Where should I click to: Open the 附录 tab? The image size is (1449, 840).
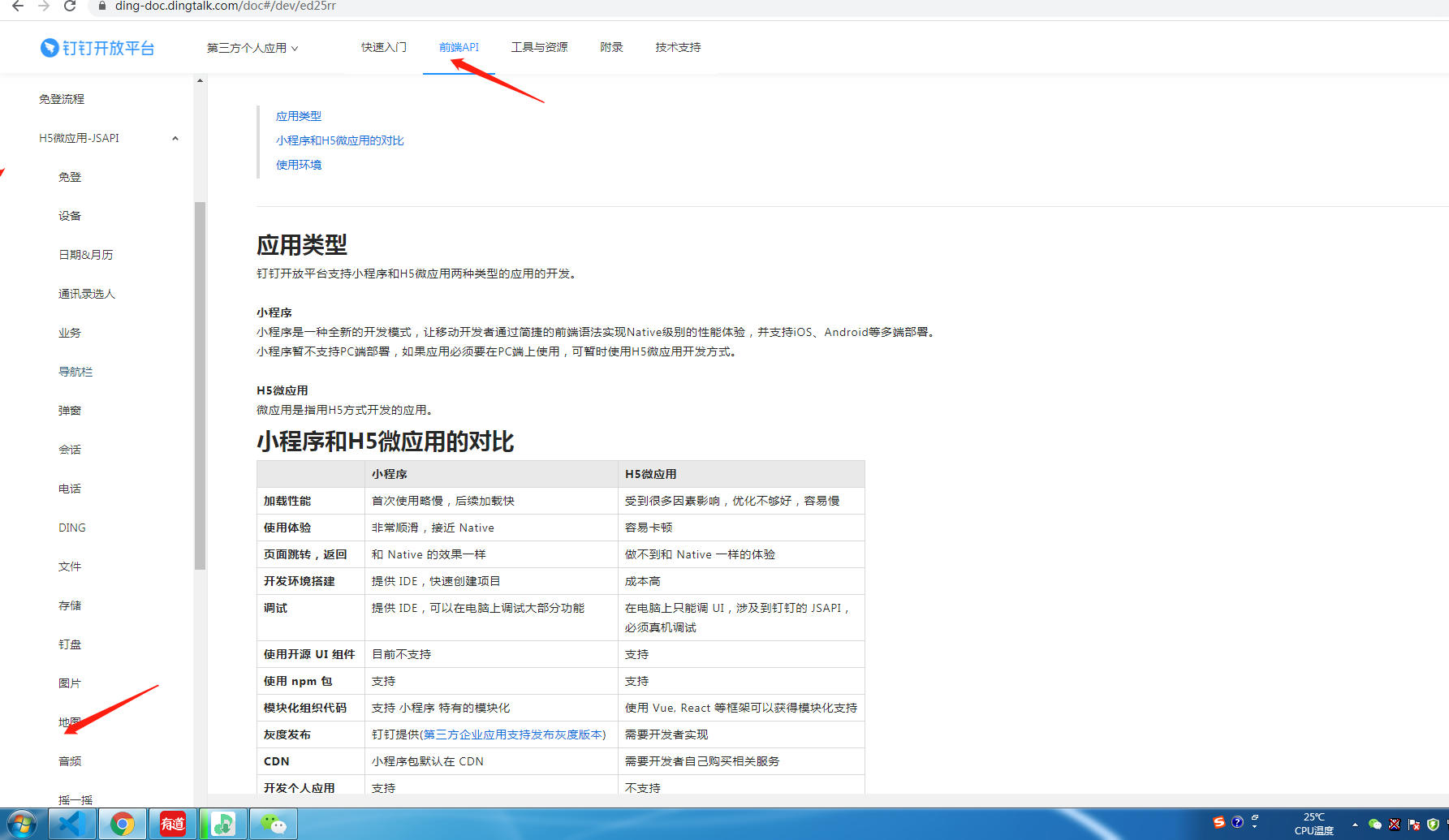611,47
